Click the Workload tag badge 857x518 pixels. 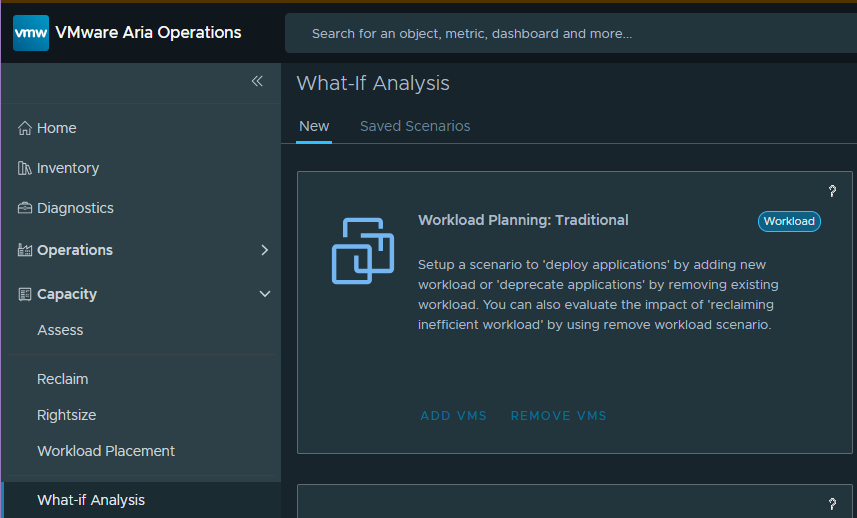789,221
